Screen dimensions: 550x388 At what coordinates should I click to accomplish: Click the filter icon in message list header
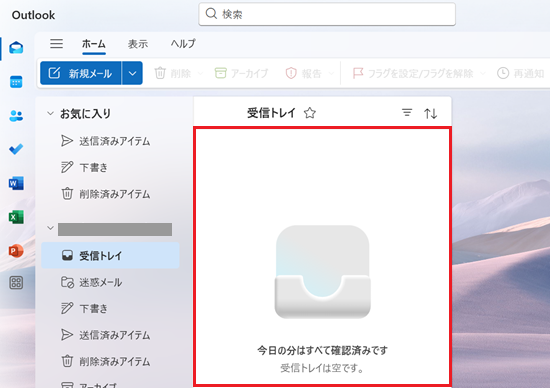click(407, 113)
